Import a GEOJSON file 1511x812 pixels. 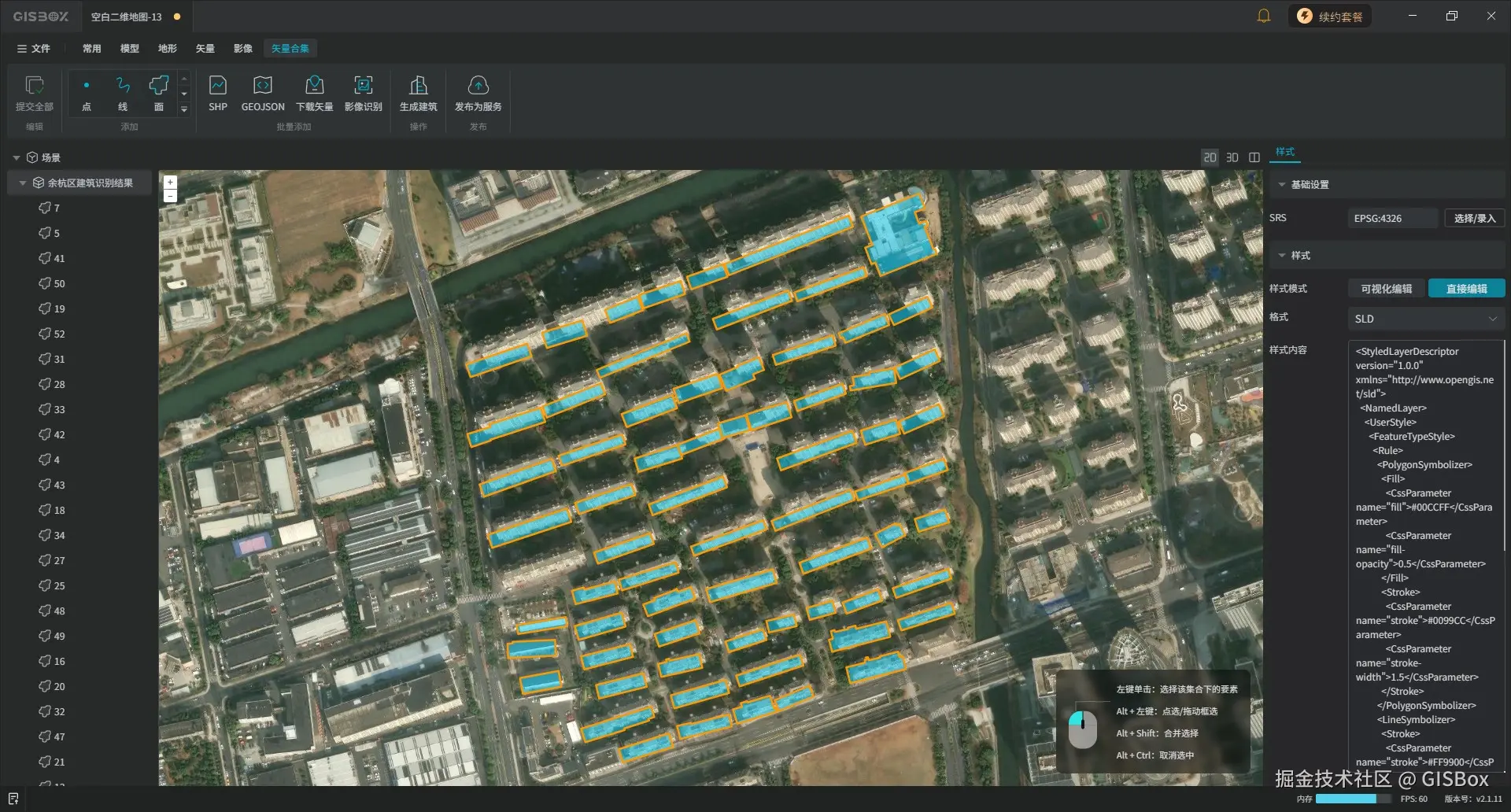263,94
